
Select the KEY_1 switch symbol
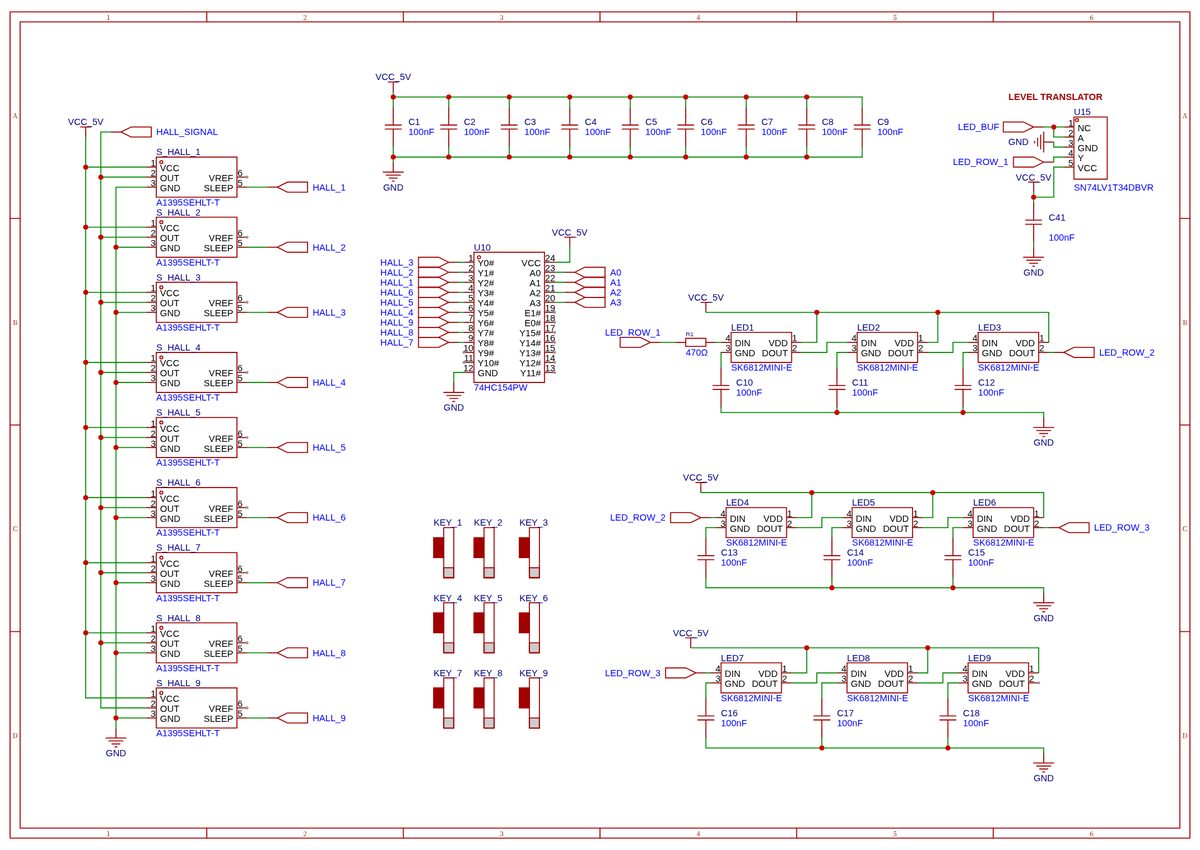[x=443, y=553]
